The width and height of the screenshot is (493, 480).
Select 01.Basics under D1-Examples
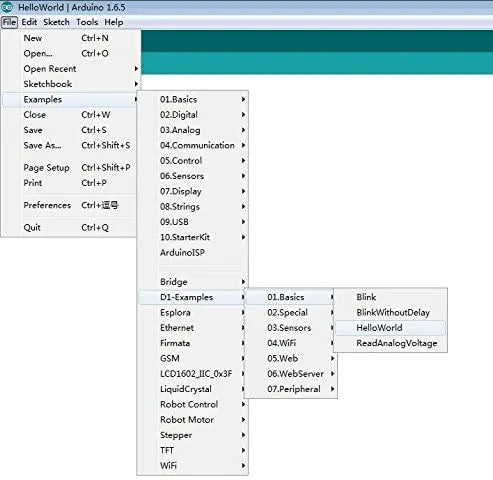coord(291,297)
